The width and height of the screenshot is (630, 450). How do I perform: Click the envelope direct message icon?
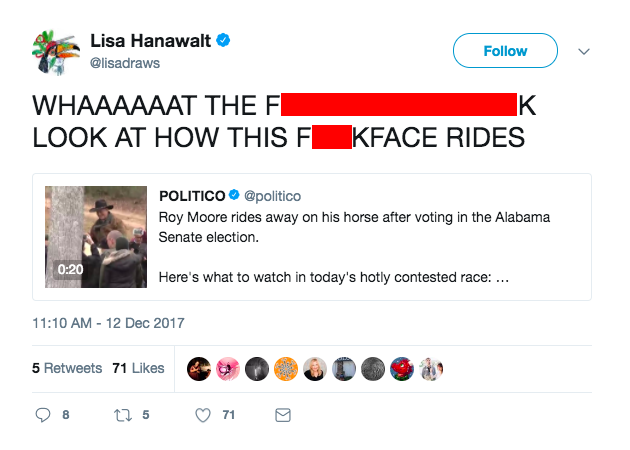[282, 415]
